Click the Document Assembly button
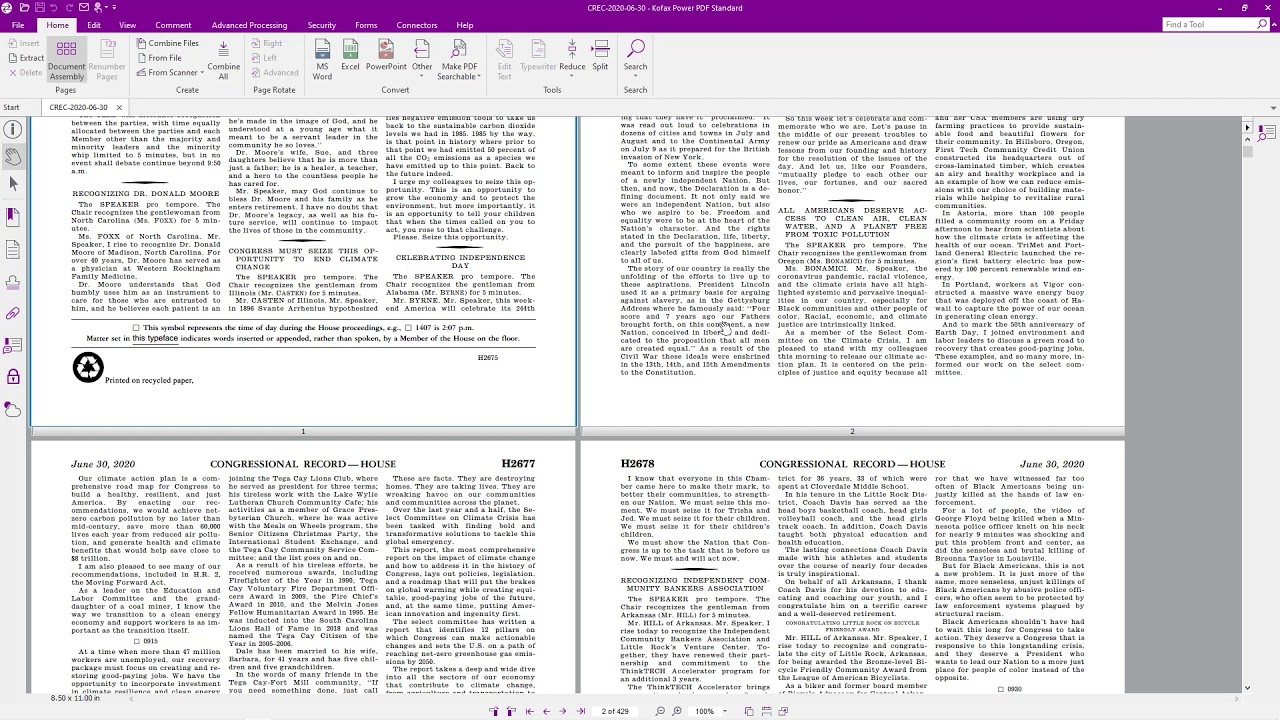This screenshot has height=720, width=1280. (66, 60)
